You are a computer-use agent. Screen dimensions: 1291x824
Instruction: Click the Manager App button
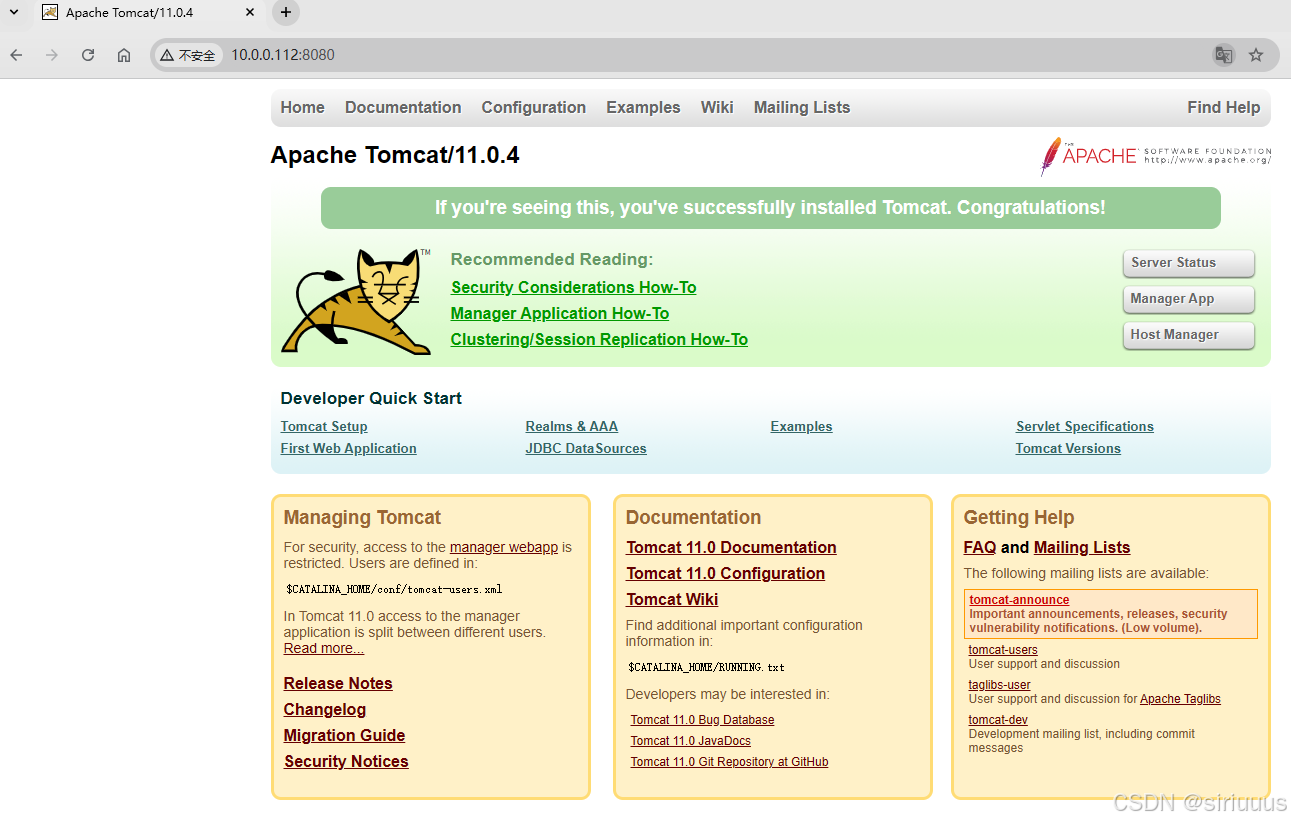pos(1188,299)
